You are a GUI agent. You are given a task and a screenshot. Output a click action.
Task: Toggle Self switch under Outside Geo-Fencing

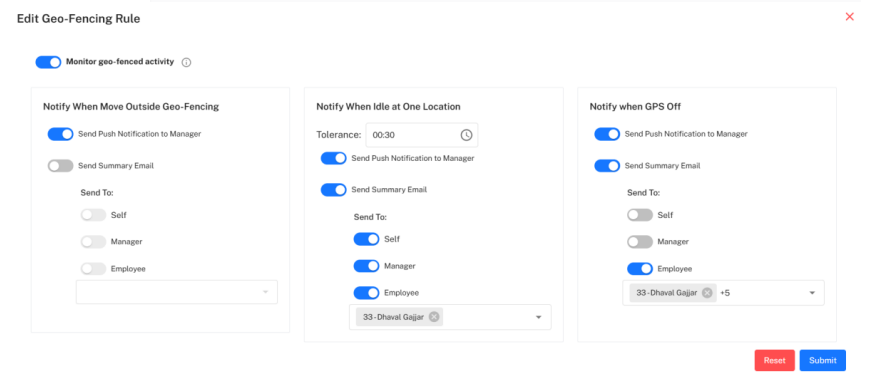pos(93,215)
